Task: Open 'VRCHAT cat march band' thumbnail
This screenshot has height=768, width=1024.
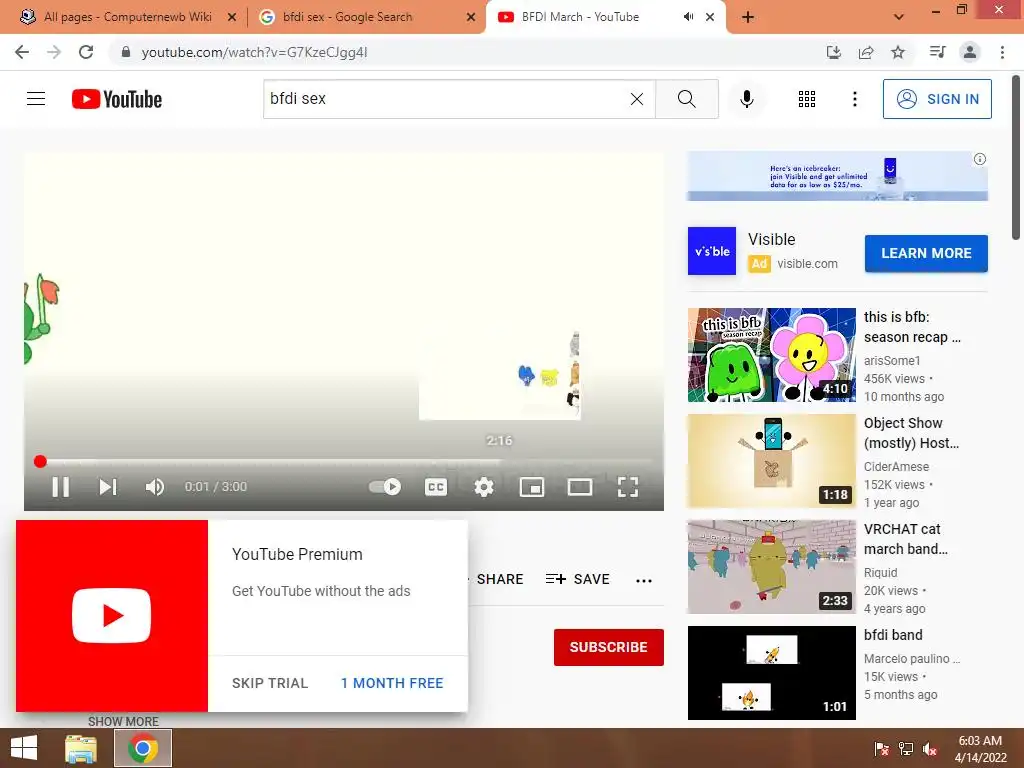Action: [x=771, y=567]
